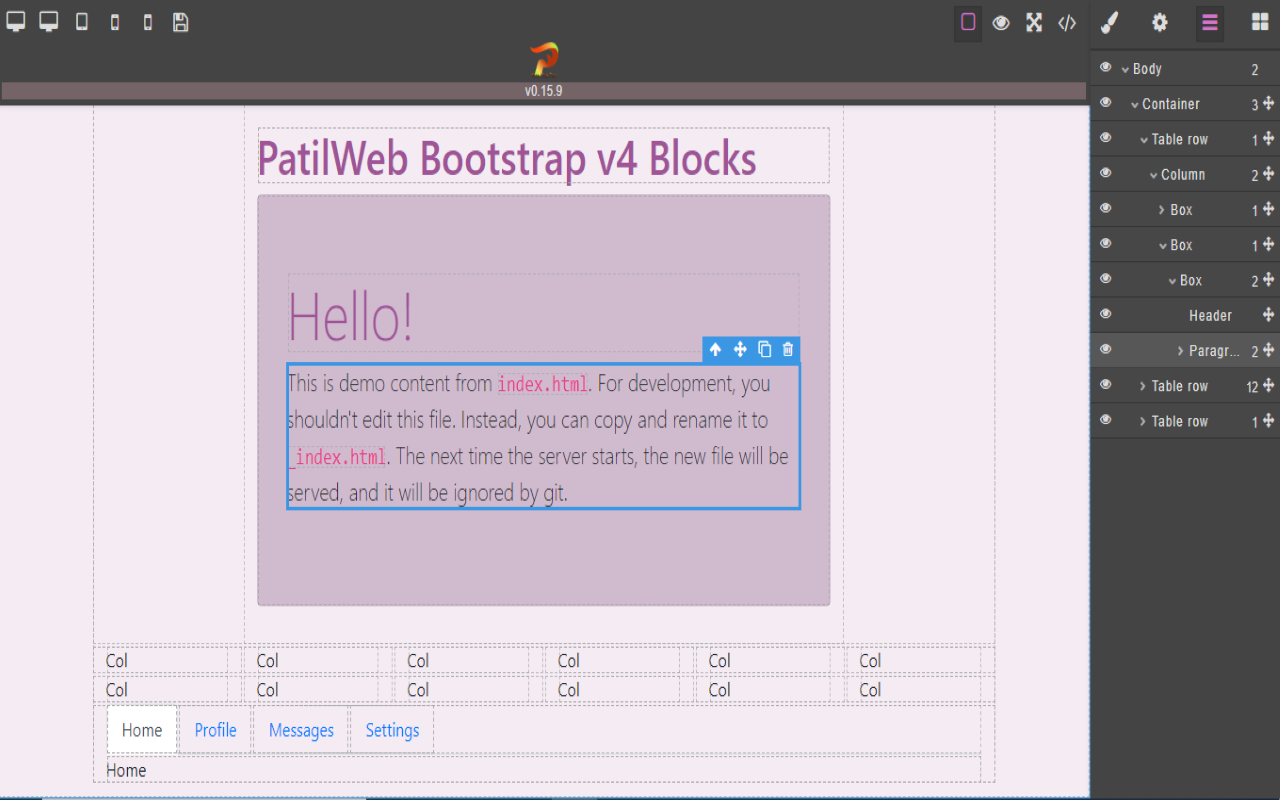
Task: Open the blocks library grid panel
Action: (1259, 22)
